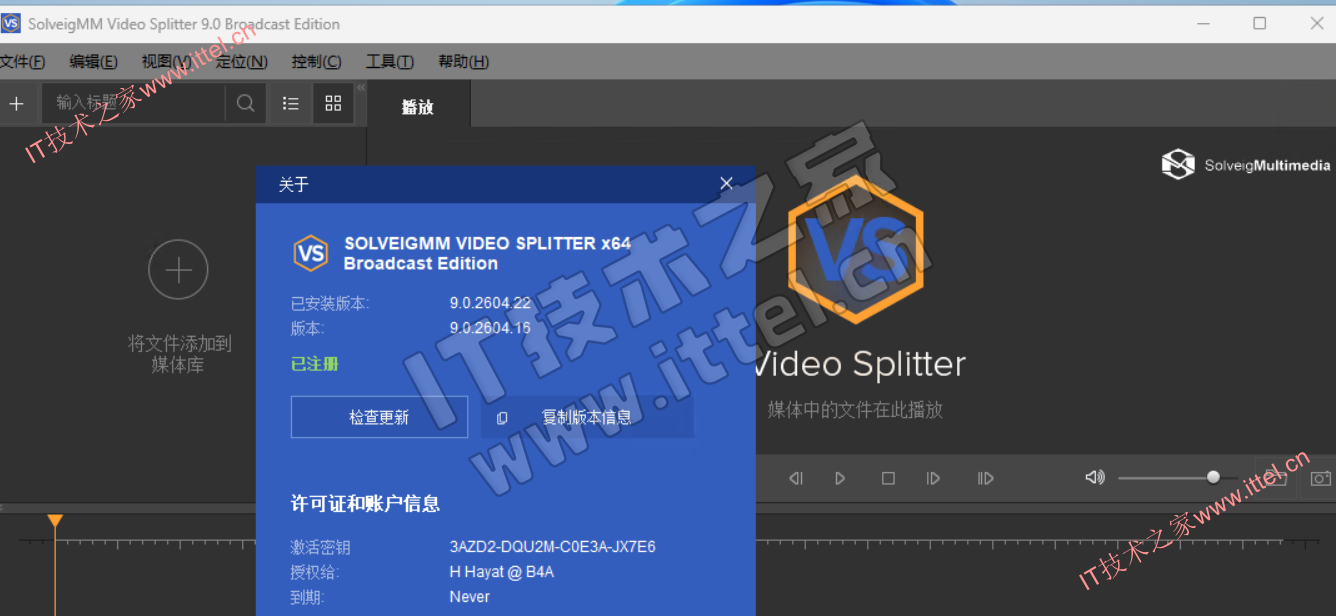Click the 检查更新 button

pyautogui.click(x=379, y=417)
